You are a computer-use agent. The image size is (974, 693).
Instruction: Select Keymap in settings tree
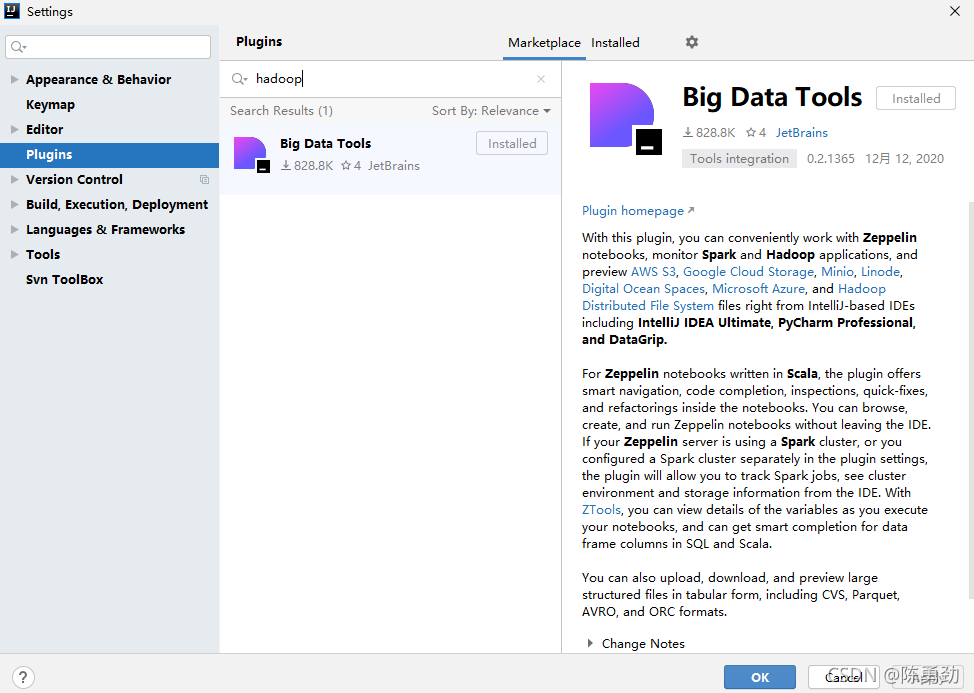click(50, 104)
